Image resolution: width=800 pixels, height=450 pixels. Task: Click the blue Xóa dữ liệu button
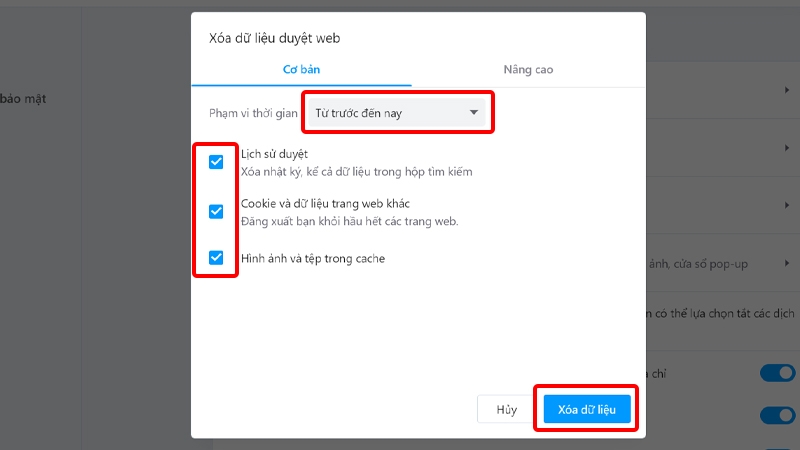[x=587, y=408]
